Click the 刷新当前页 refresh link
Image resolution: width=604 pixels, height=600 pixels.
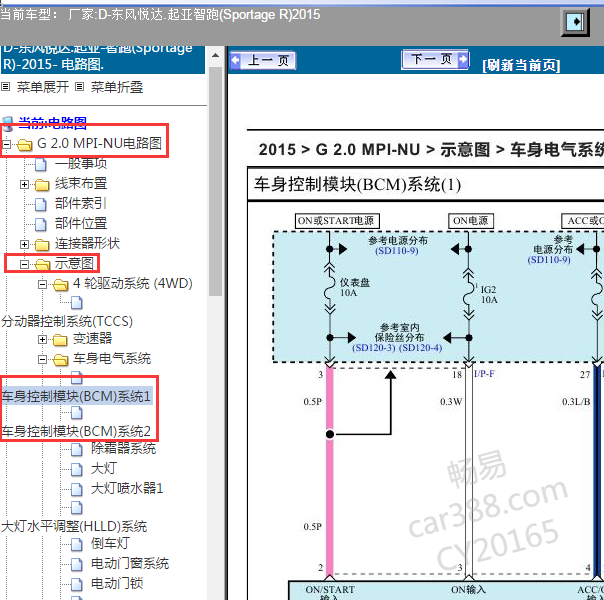click(x=521, y=65)
